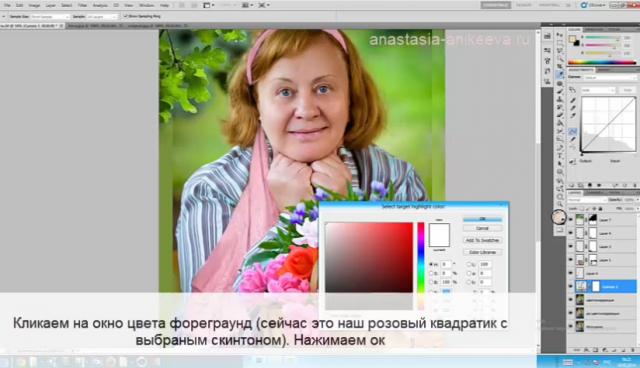Open the Sample Size dropdown
Screen dimensions: 640x368
click(x=50, y=17)
